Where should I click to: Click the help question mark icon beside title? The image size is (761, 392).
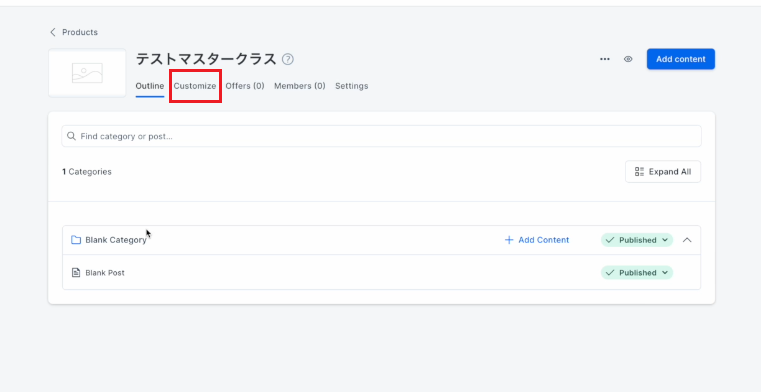coord(288,59)
